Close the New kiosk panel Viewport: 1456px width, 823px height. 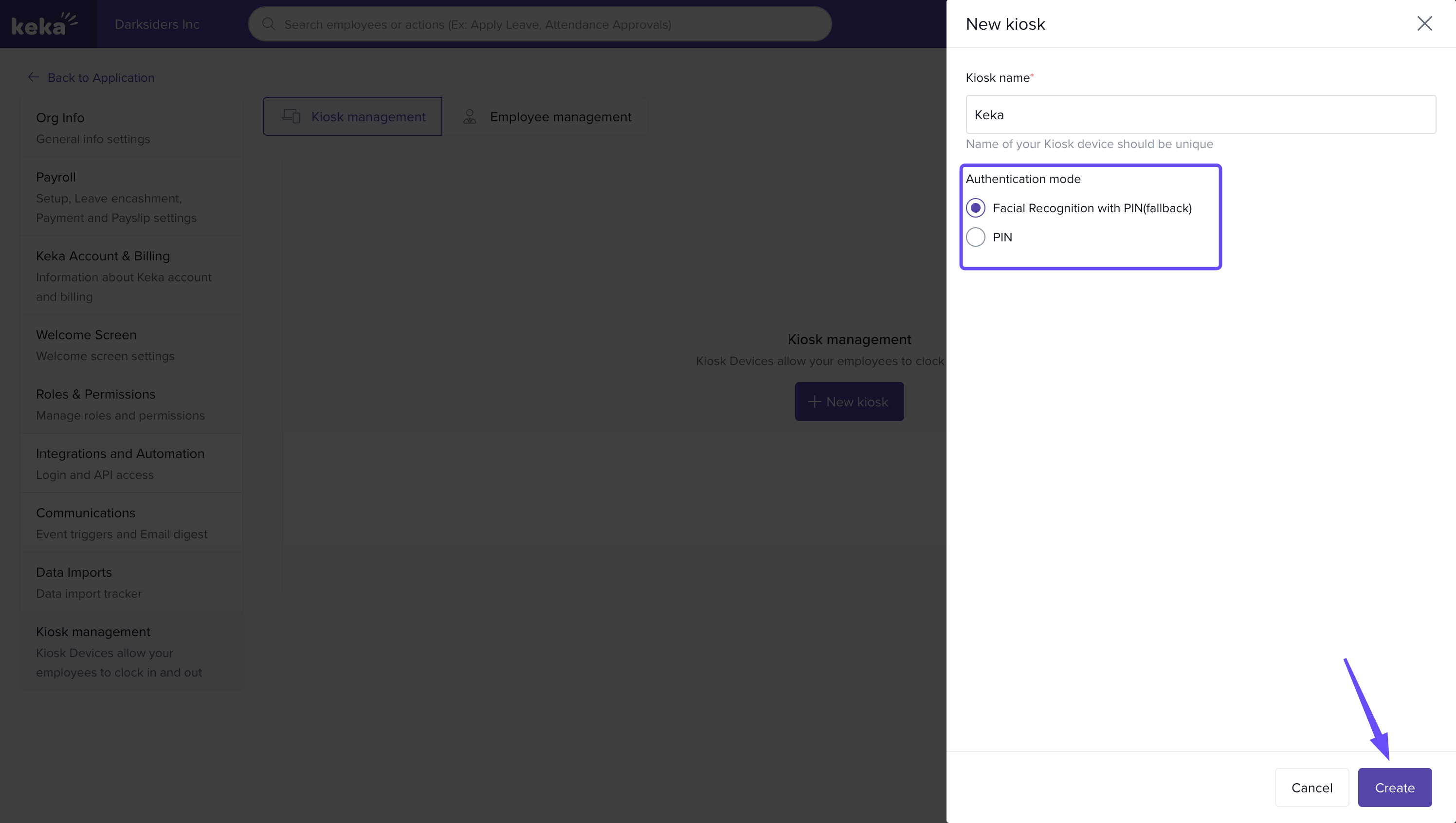(1424, 24)
